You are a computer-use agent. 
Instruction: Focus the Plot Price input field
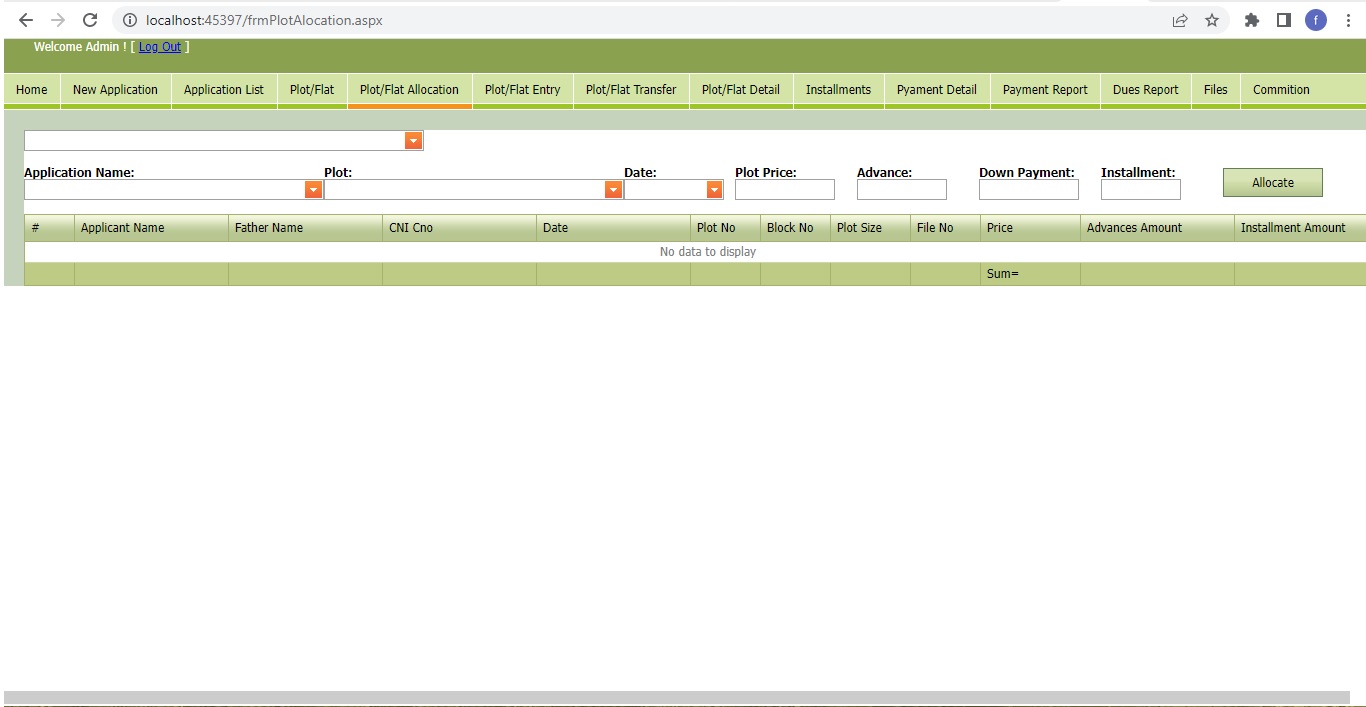click(784, 190)
